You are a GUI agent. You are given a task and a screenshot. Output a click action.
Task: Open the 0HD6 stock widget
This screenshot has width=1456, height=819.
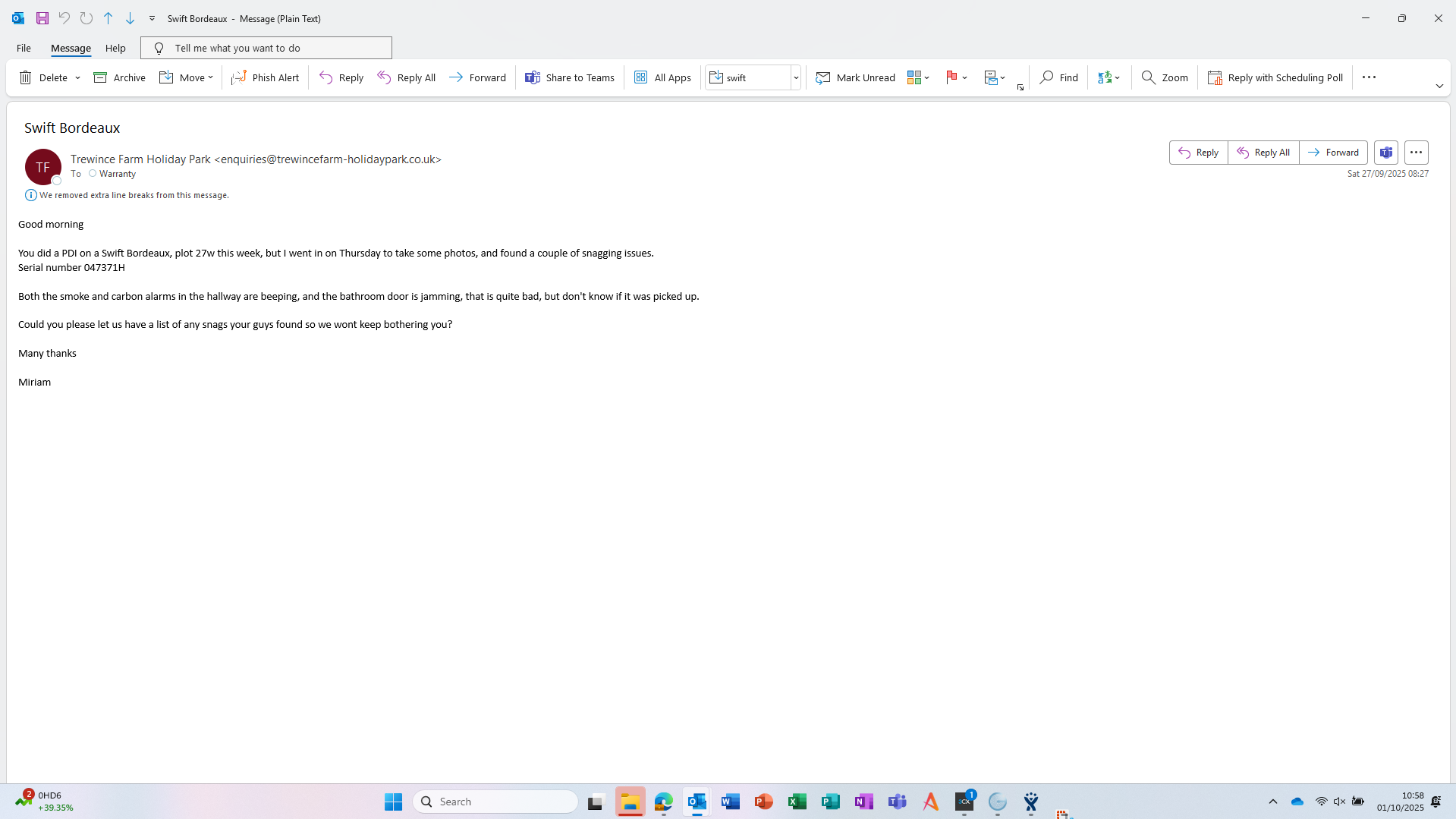(x=44, y=802)
